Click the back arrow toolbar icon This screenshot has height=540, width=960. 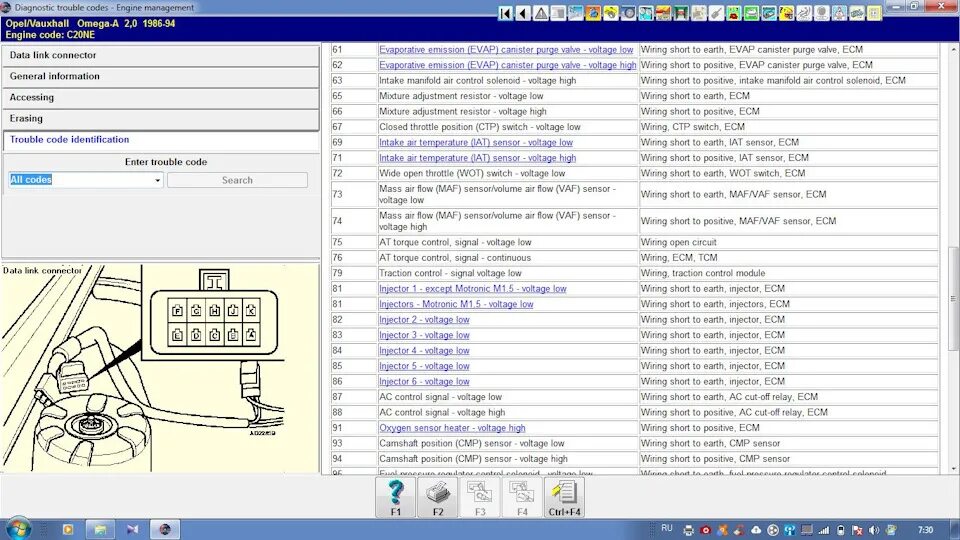tap(523, 13)
